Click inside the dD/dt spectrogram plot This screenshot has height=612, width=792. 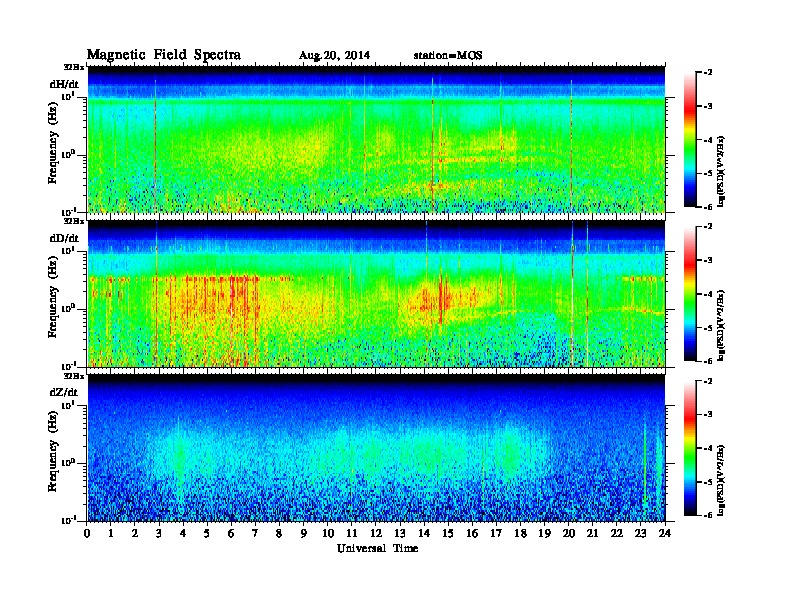point(376,293)
